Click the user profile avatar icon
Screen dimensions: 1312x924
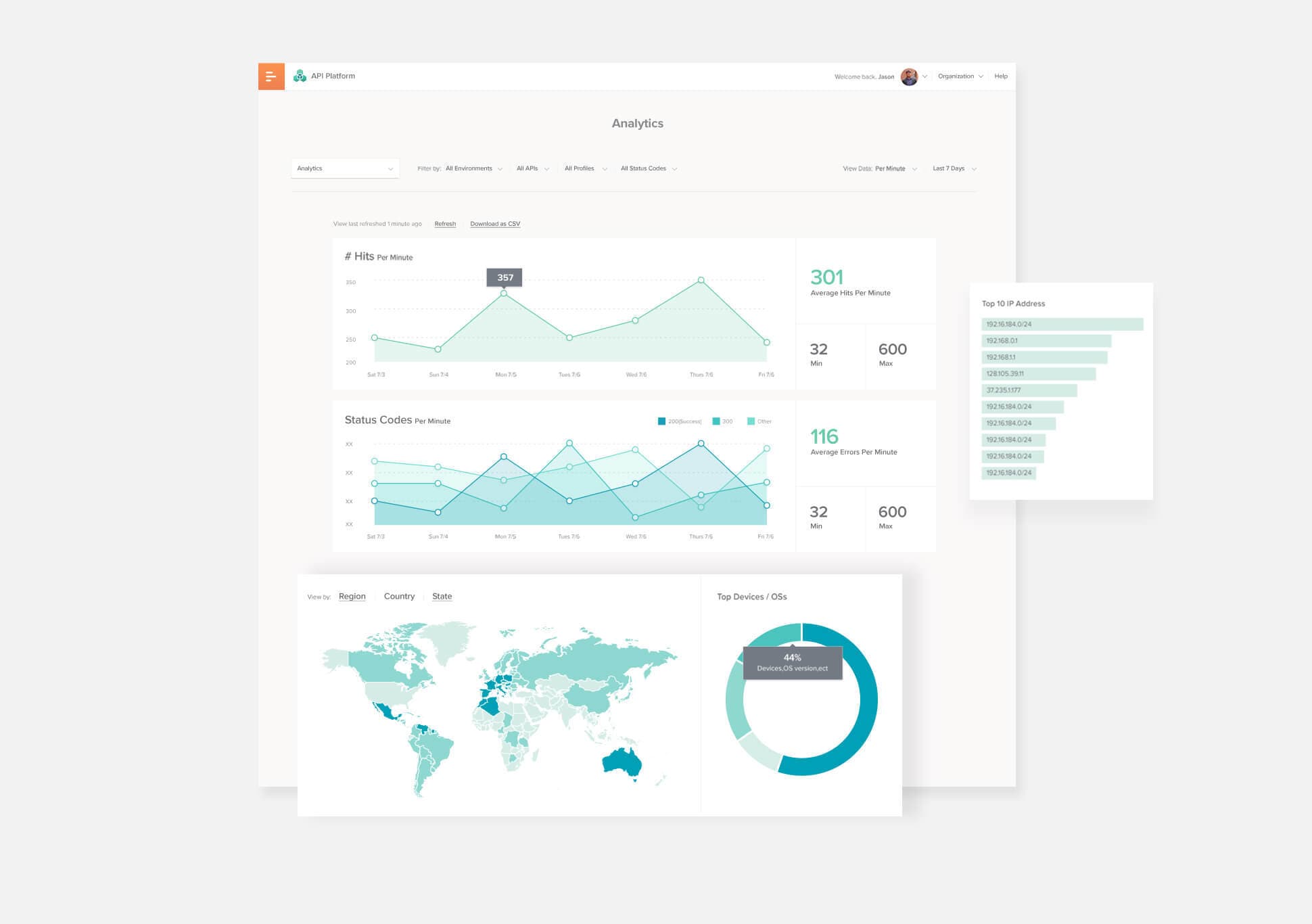coord(905,76)
